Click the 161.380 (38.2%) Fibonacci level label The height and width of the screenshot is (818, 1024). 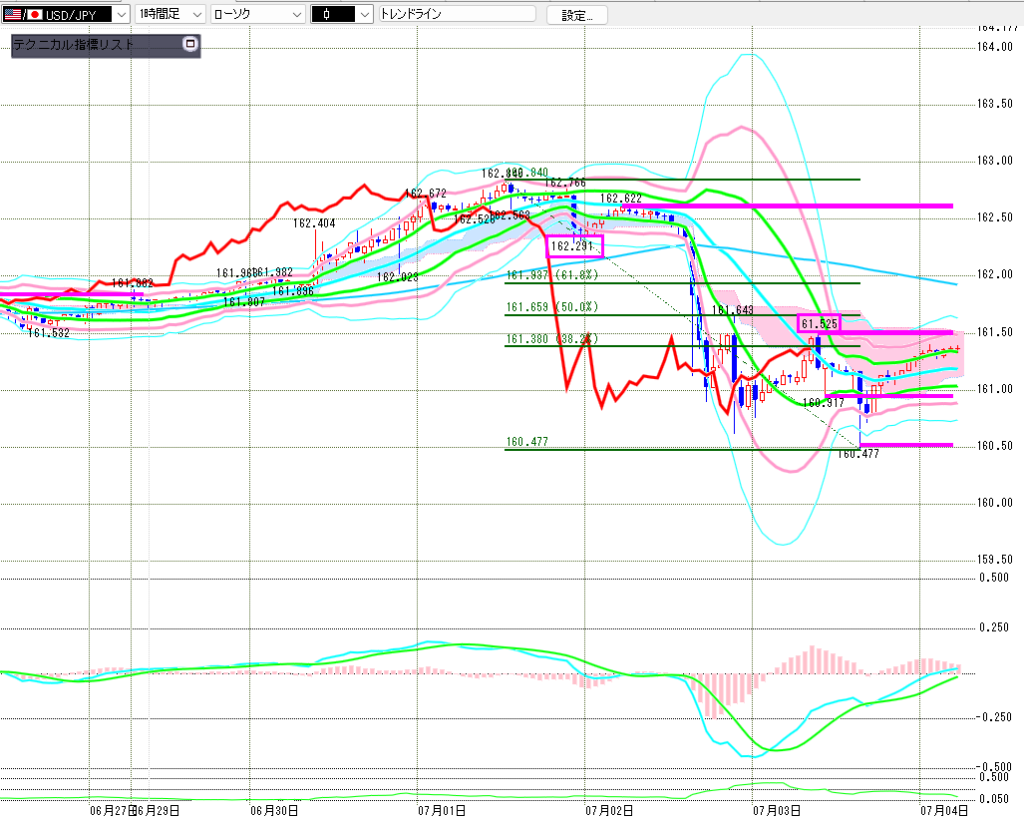(x=552, y=339)
